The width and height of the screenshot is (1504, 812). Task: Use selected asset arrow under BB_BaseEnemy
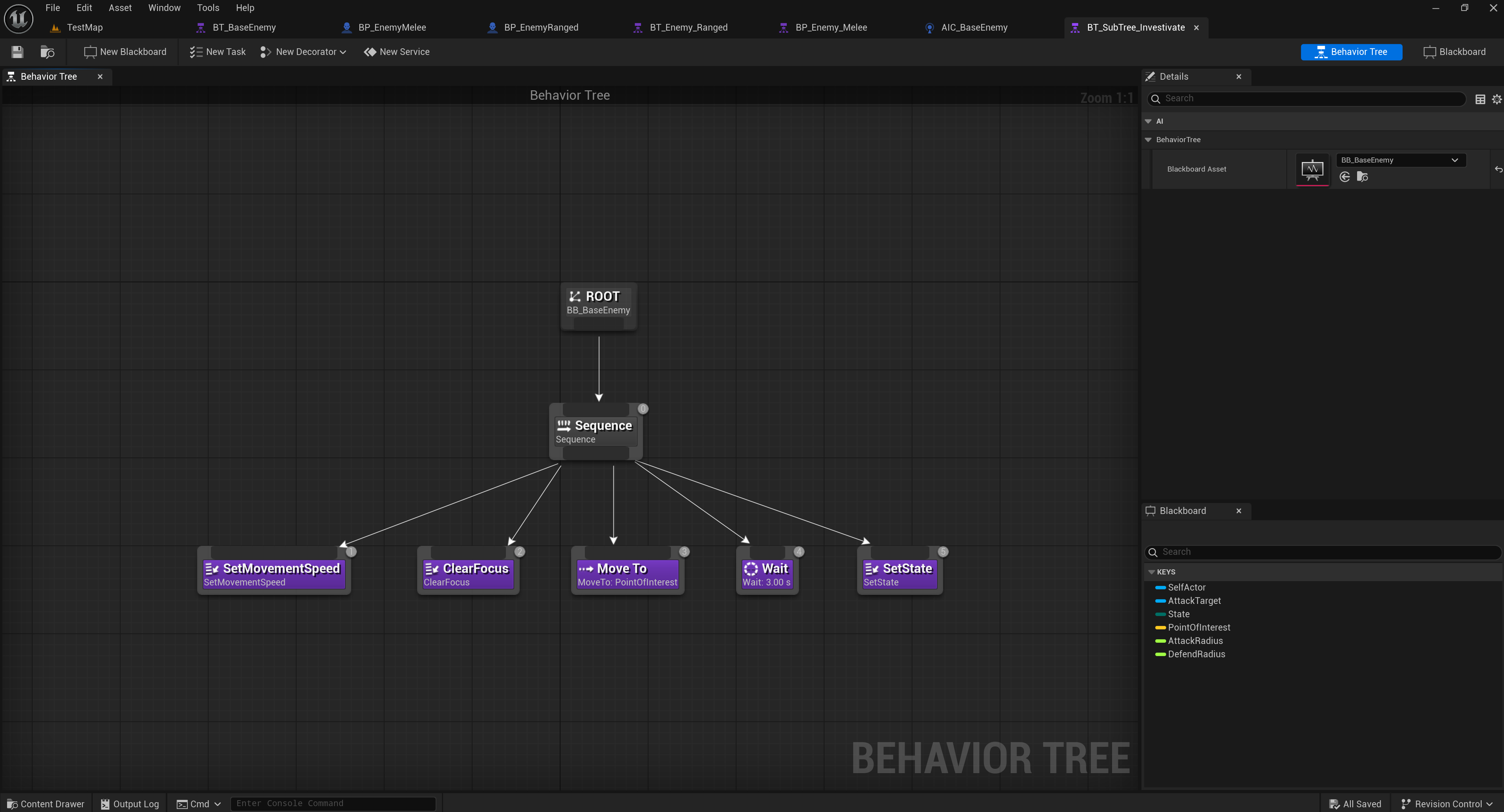[x=1345, y=177]
